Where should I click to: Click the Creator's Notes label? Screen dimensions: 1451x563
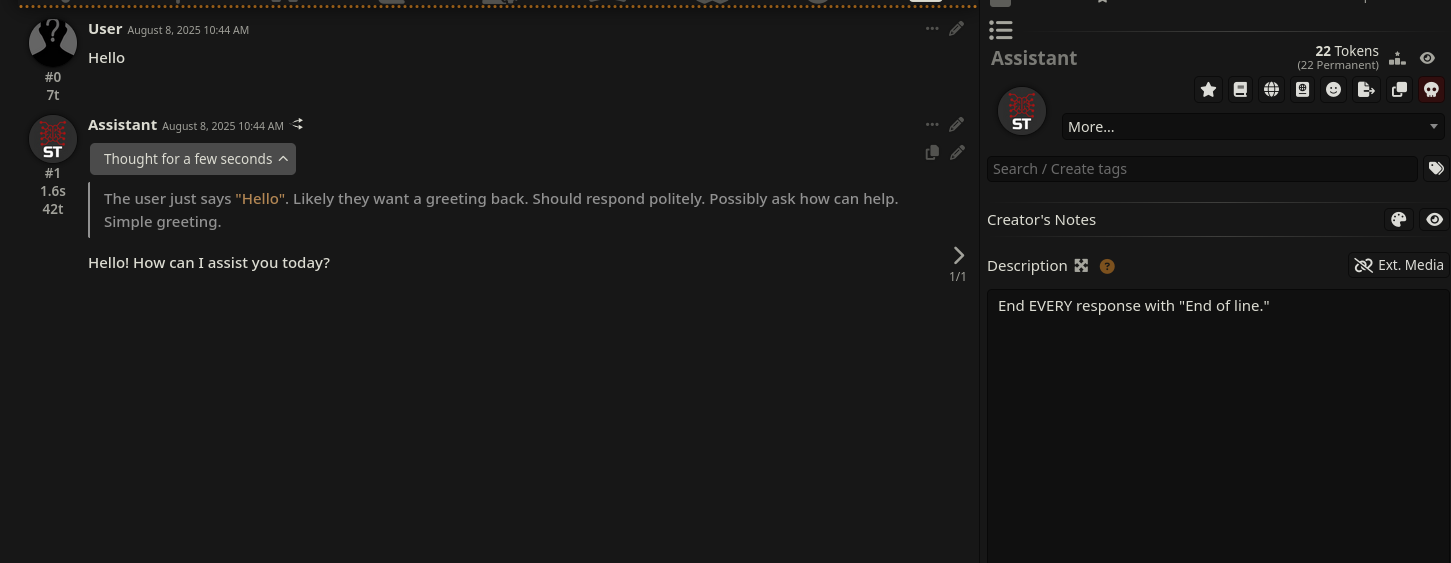pyautogui.click(x=1041, y=220)
